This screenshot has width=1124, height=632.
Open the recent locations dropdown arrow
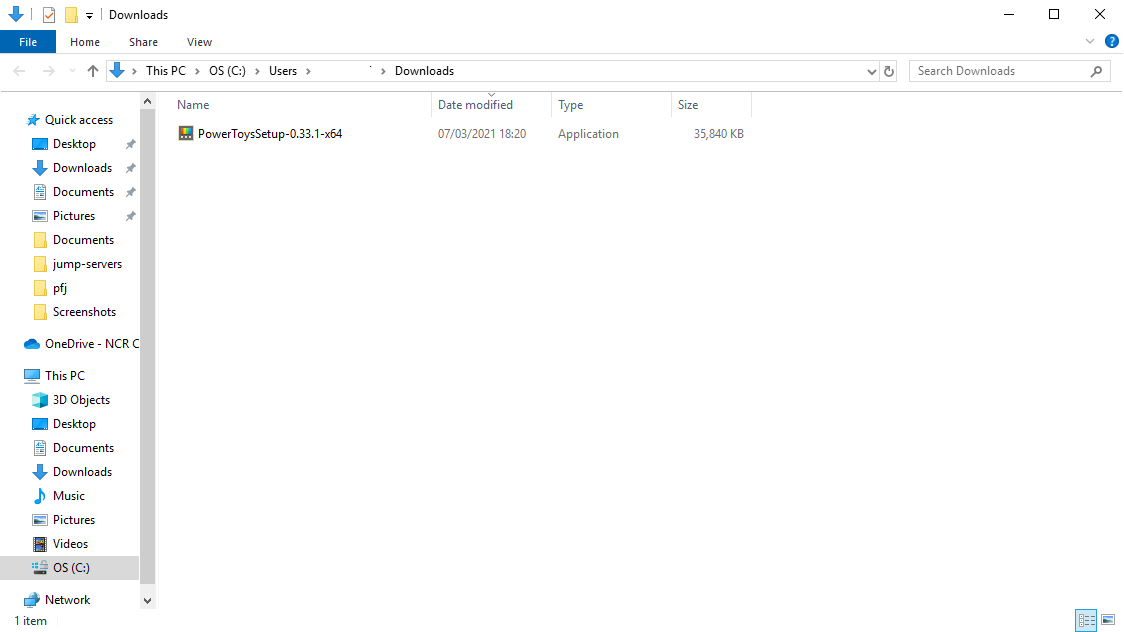tap(72, 71)
